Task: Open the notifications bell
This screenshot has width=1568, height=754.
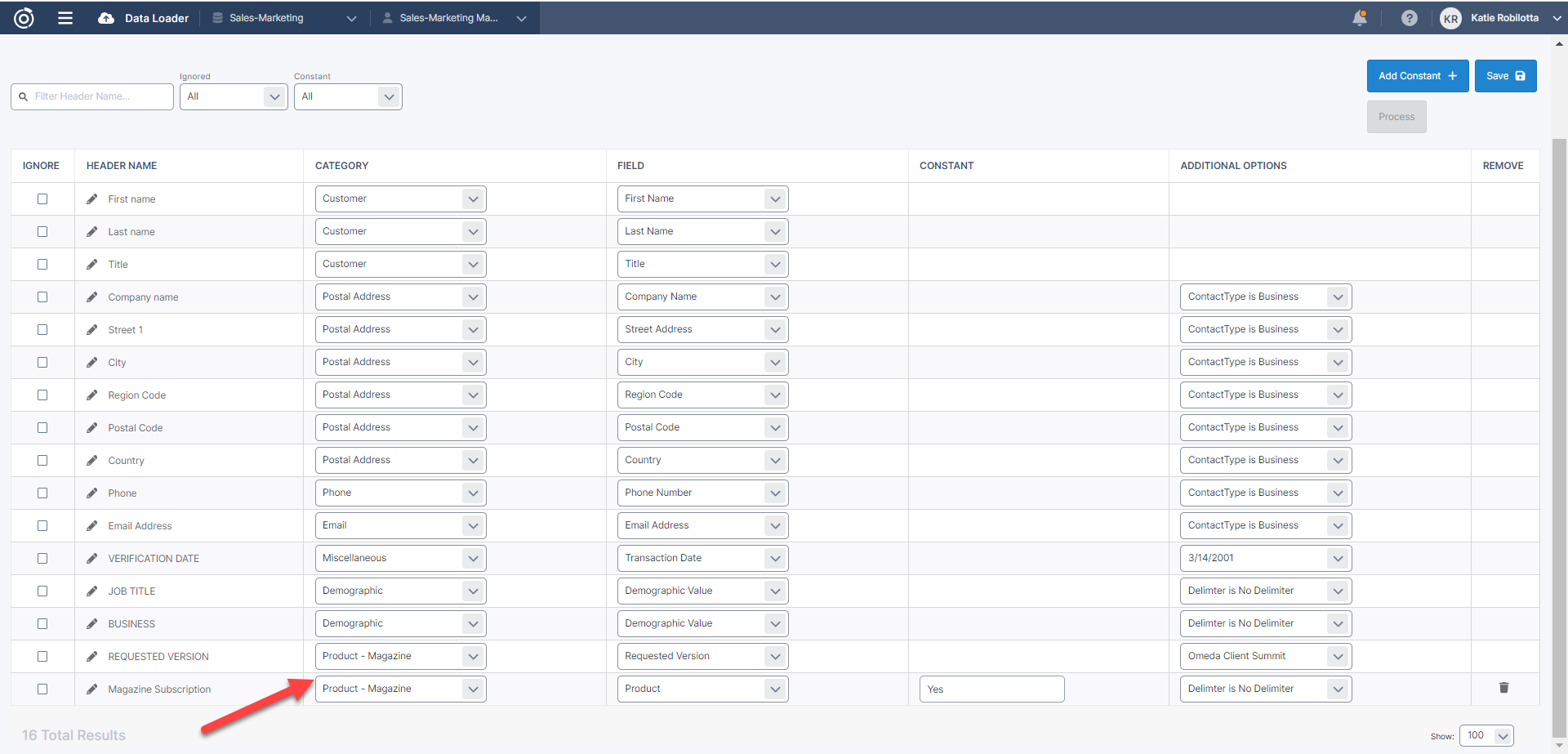Action: tap(1360, 18)
